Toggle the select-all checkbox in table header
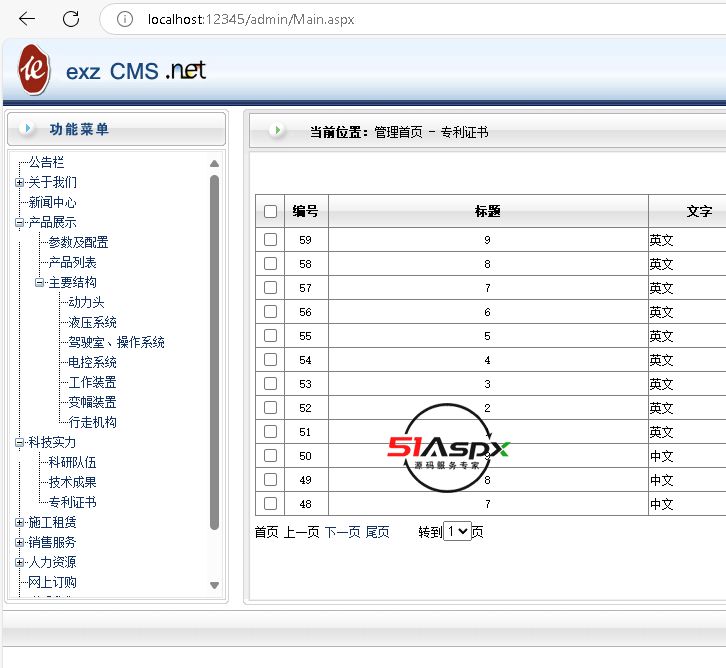Screen dimensions: 726x668 click(270, 211)
